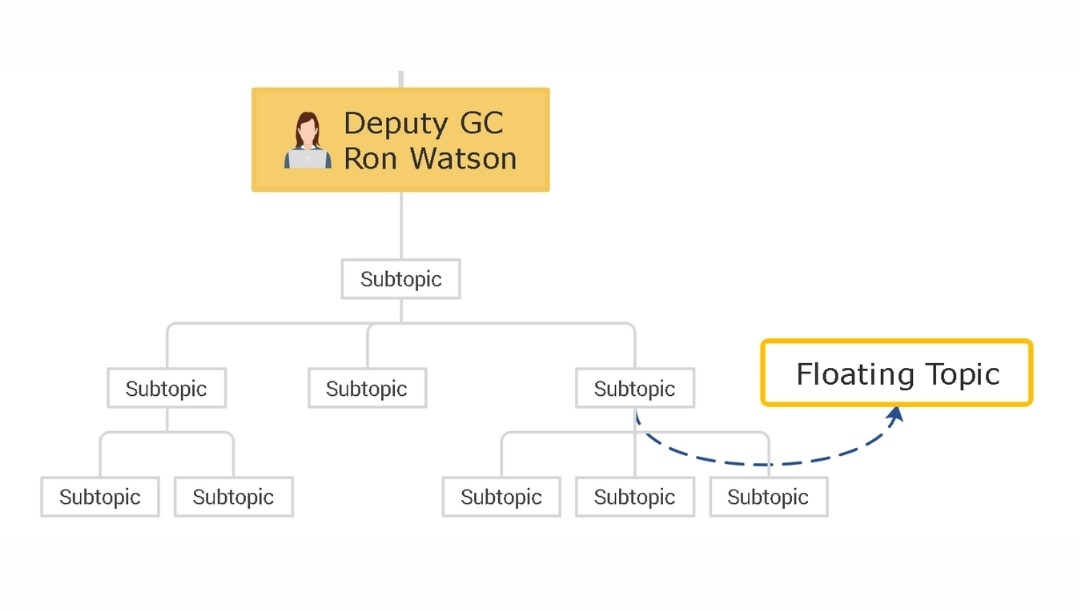1080x610 pixels.
Task: Click the line connecting Ron Watson to Subtopic
Action: (x=400, y=225)
